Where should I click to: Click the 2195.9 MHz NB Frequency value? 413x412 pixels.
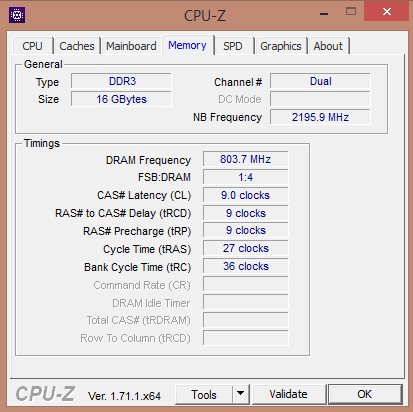[320, 117]
